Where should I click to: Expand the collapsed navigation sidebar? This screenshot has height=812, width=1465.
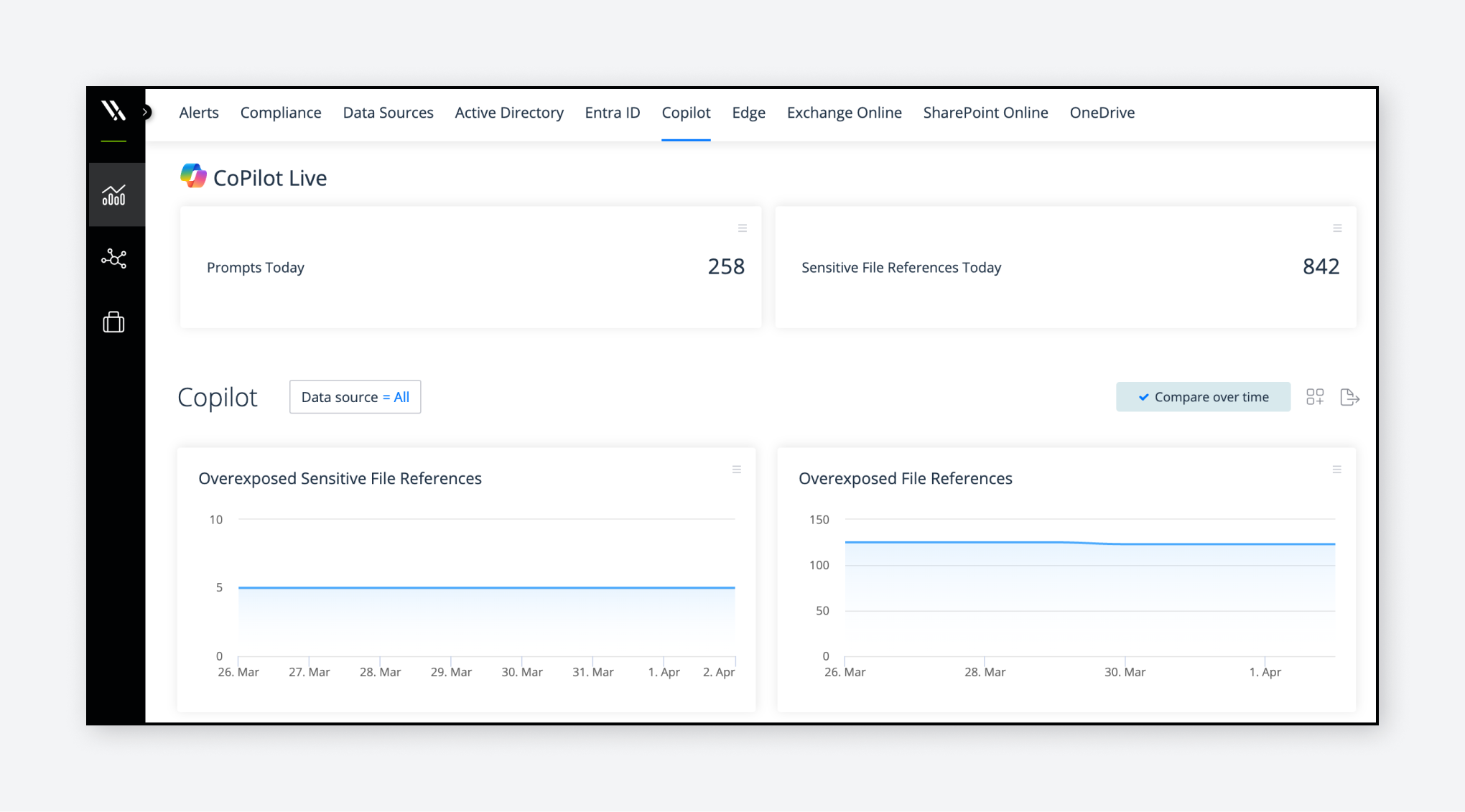[146, 111]
